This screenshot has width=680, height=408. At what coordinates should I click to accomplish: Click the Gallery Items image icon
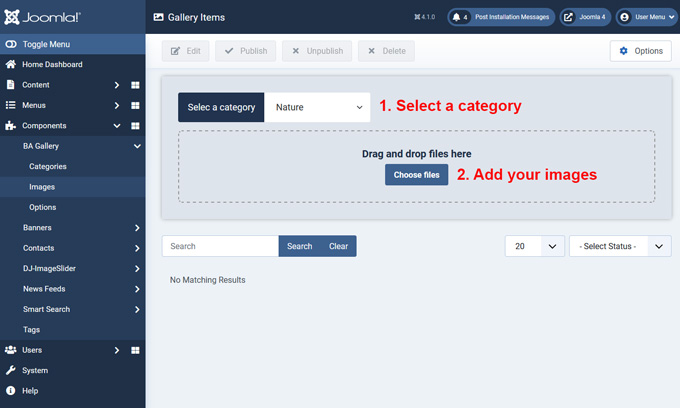tap(159, 17)
